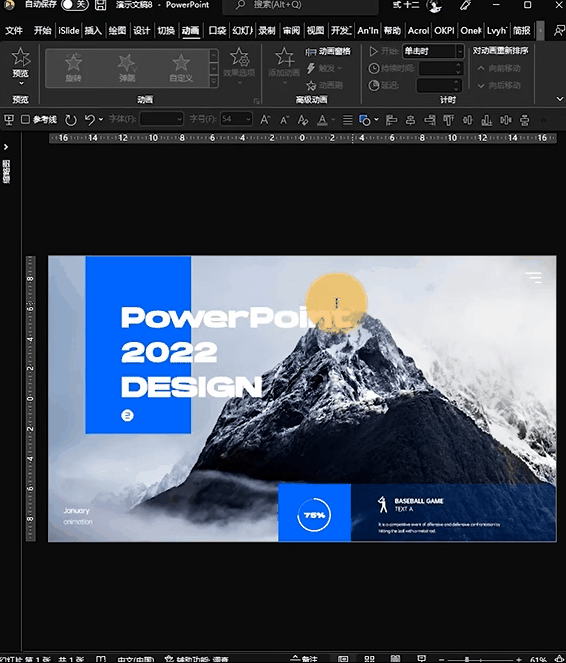Switch to the 视图 (View) tab
The height and width of the screenshot is (663, 566).
(315, 31)
